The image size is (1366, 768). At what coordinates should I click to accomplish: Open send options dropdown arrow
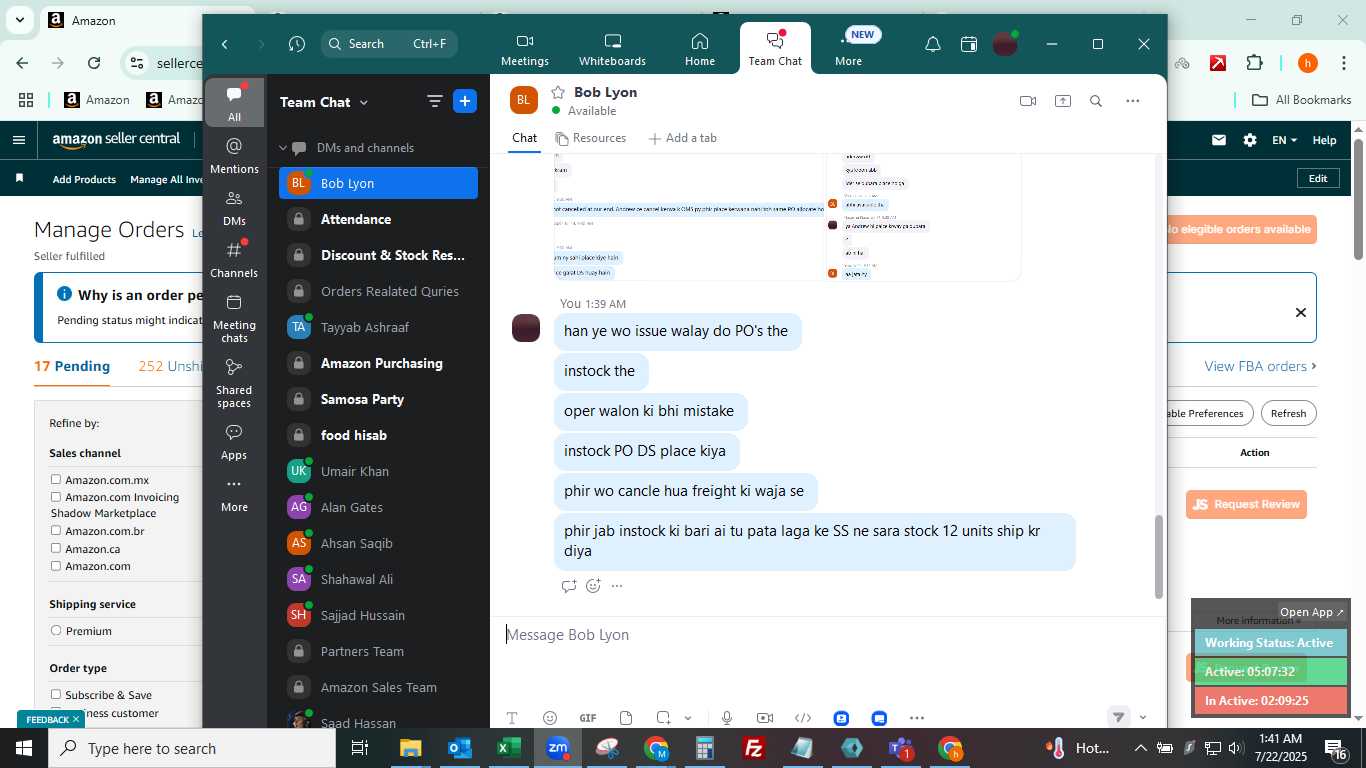point(1143,717)
